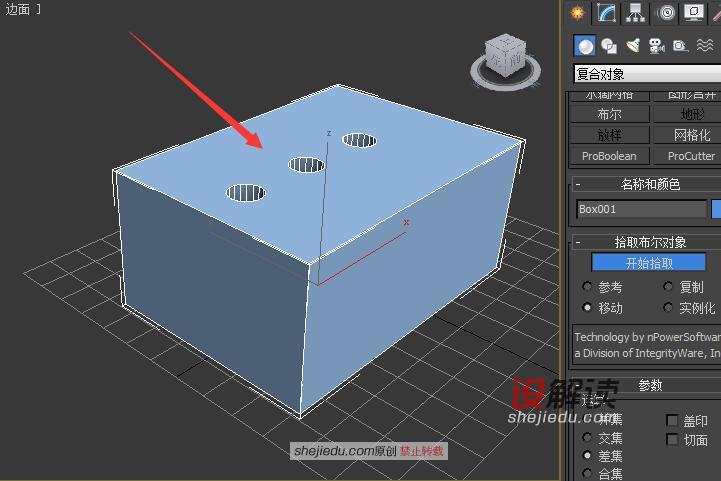The image size is (721, 481).
Task: Collapse the 参数 rollout header
Action: coord(646,385)
